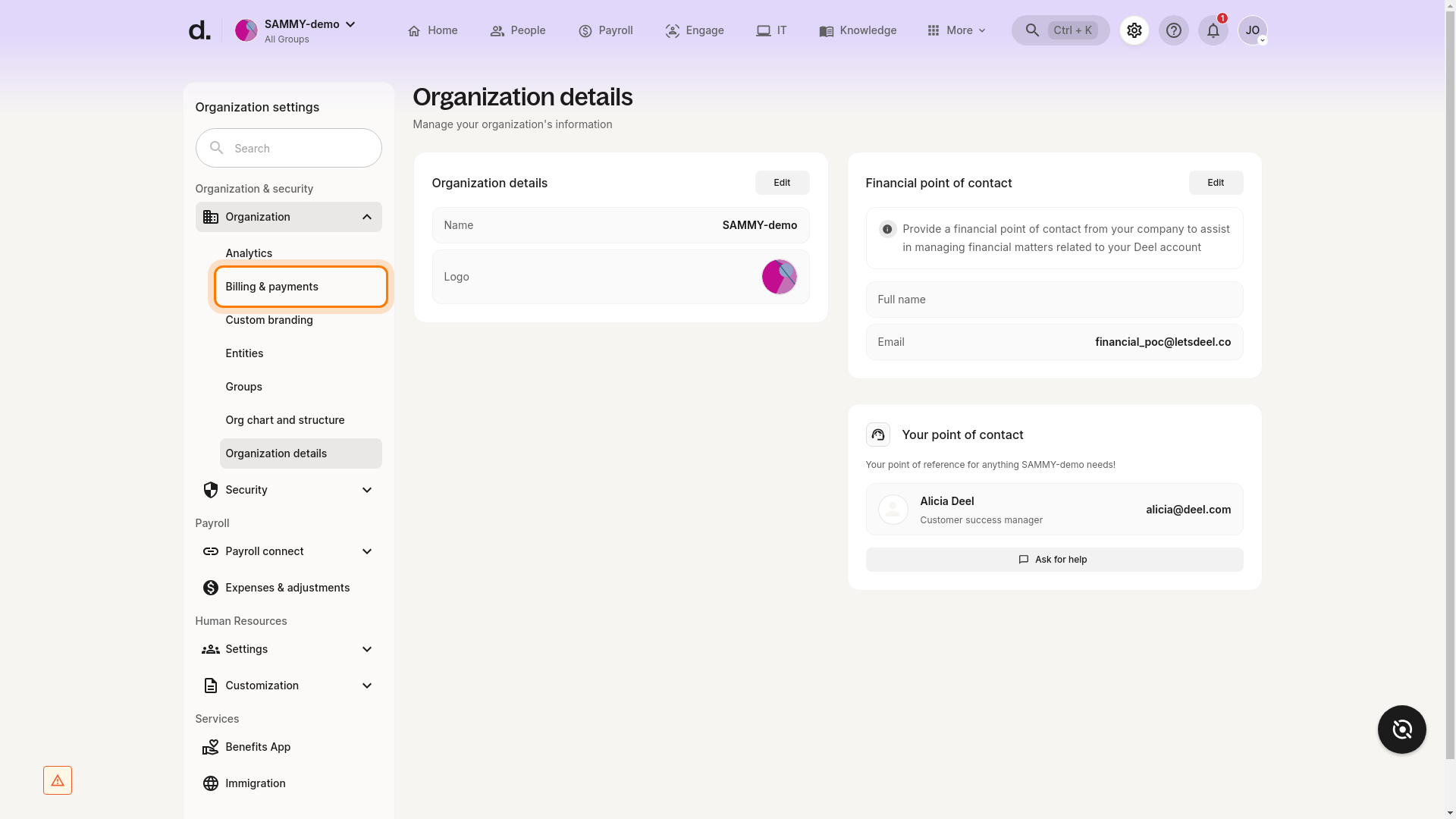The image size is (1456, 819).
Task: Edit Financial point of contact
Action: coord(1216,183)
